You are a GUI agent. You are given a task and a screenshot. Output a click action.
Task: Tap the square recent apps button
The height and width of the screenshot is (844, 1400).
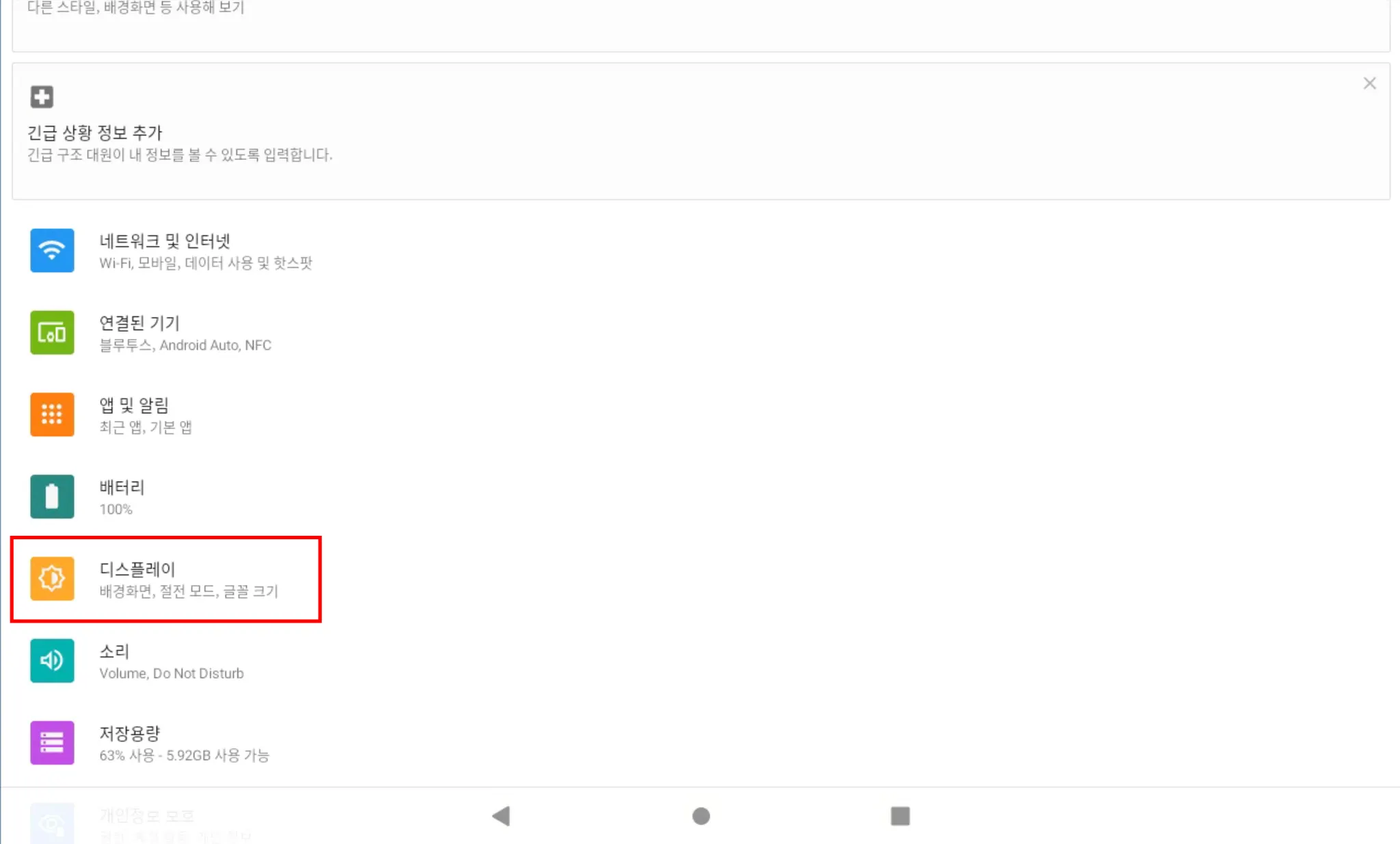pyautogui.click(x=900, y=815)
